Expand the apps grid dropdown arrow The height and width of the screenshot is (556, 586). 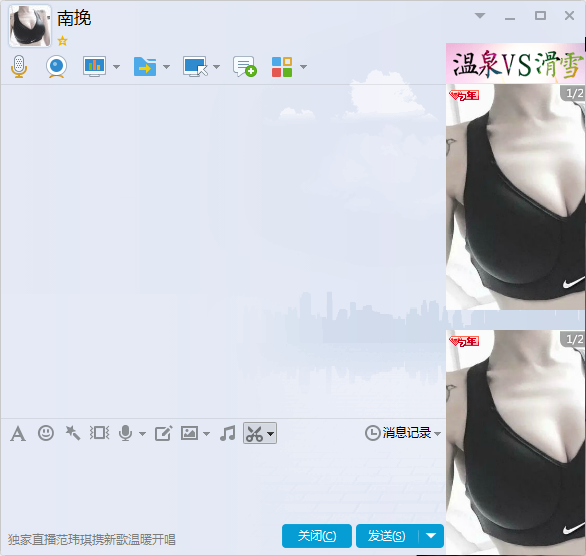303,67
